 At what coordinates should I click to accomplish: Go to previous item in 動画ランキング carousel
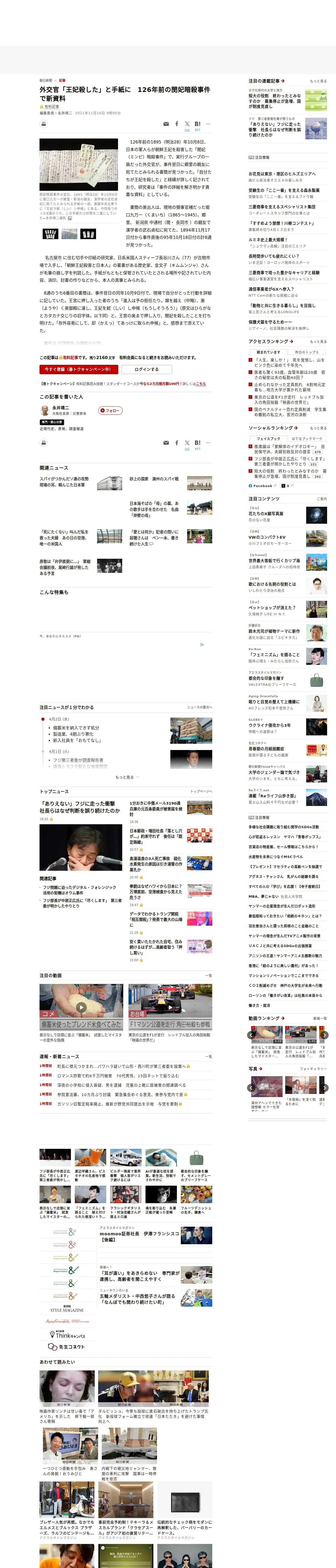[251, 1035]
